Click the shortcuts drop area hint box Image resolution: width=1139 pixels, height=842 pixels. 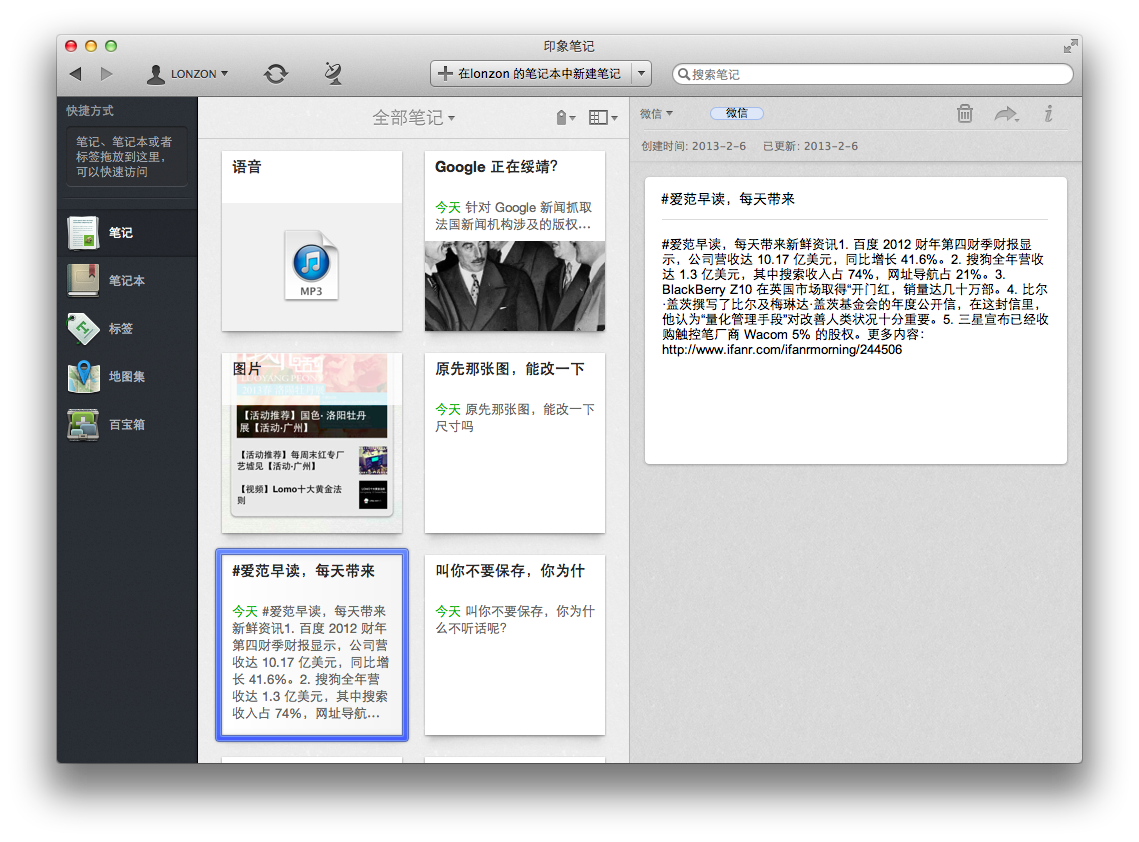[x=127, y=157]
